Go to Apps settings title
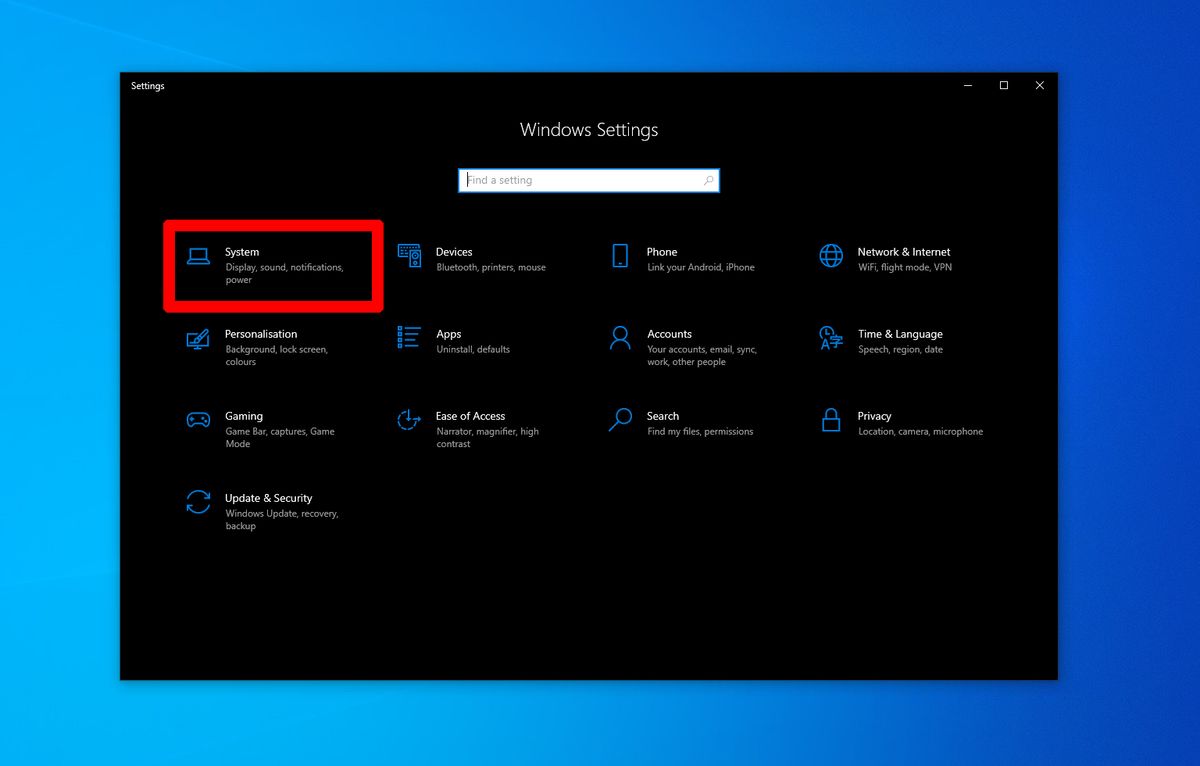1200x766 pixels. [x=449, y=334]
